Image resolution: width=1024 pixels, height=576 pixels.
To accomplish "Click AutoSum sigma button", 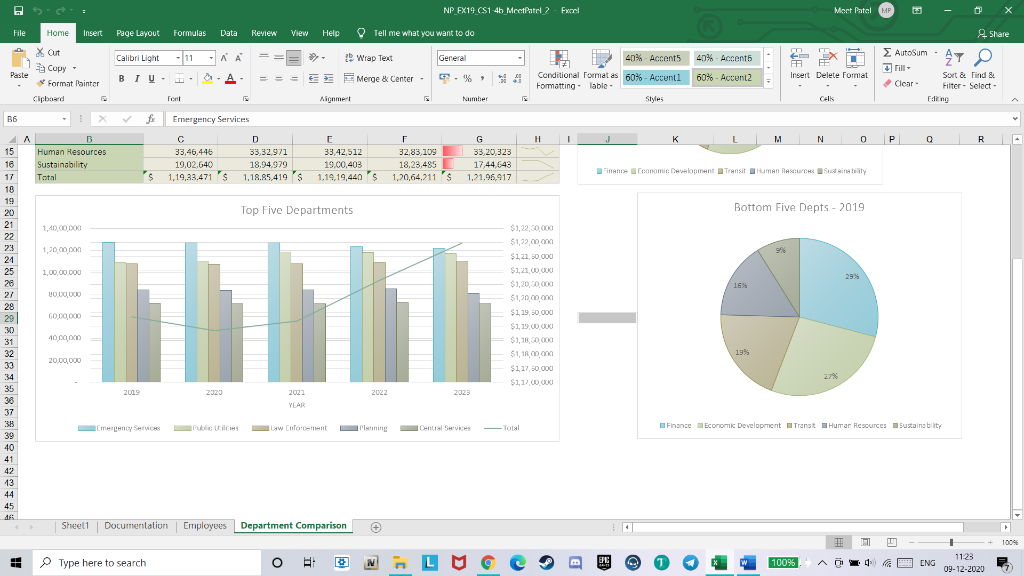I will tap(904, 52).
